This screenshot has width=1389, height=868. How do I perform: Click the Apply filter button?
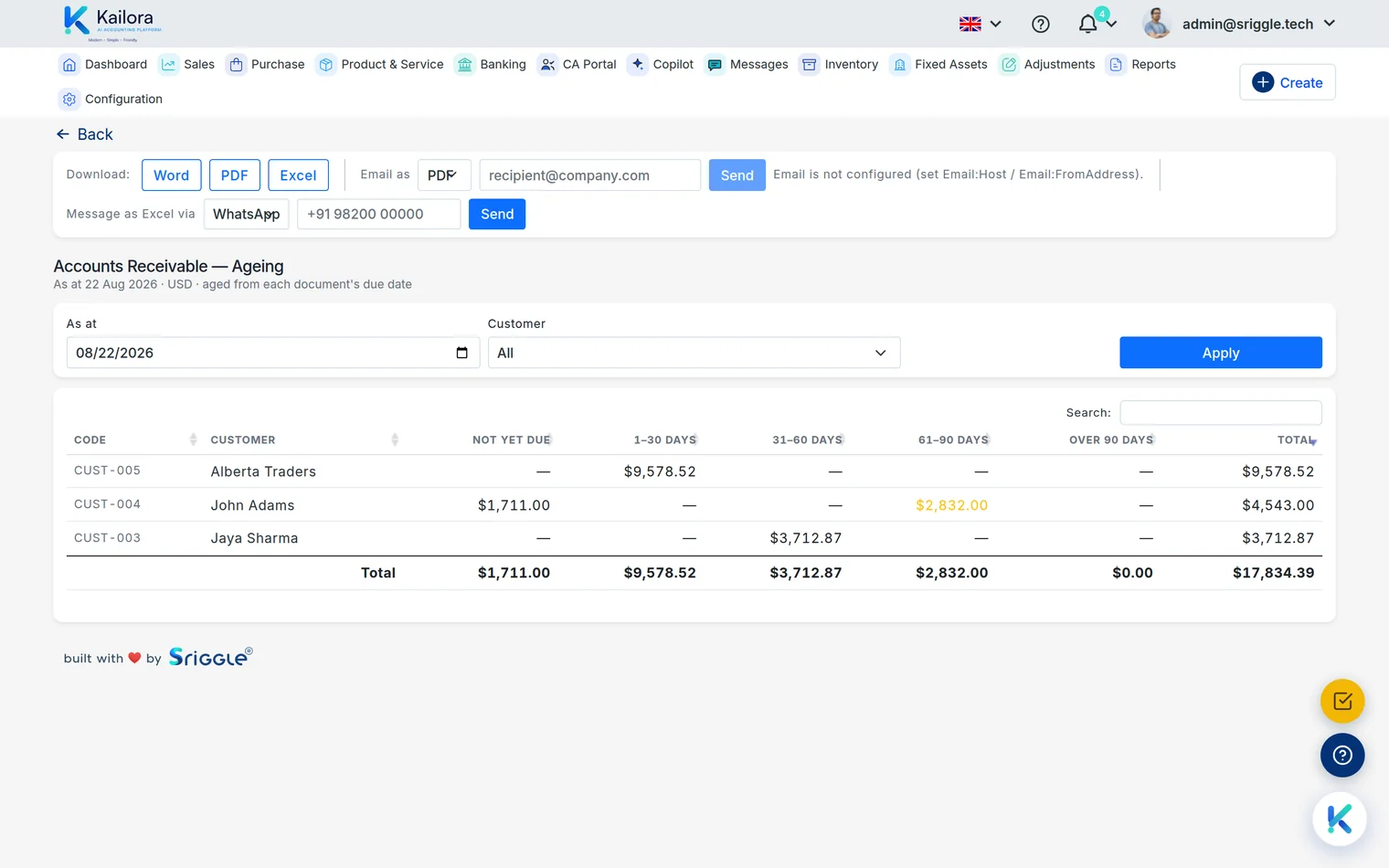(x=1221, y=353)
